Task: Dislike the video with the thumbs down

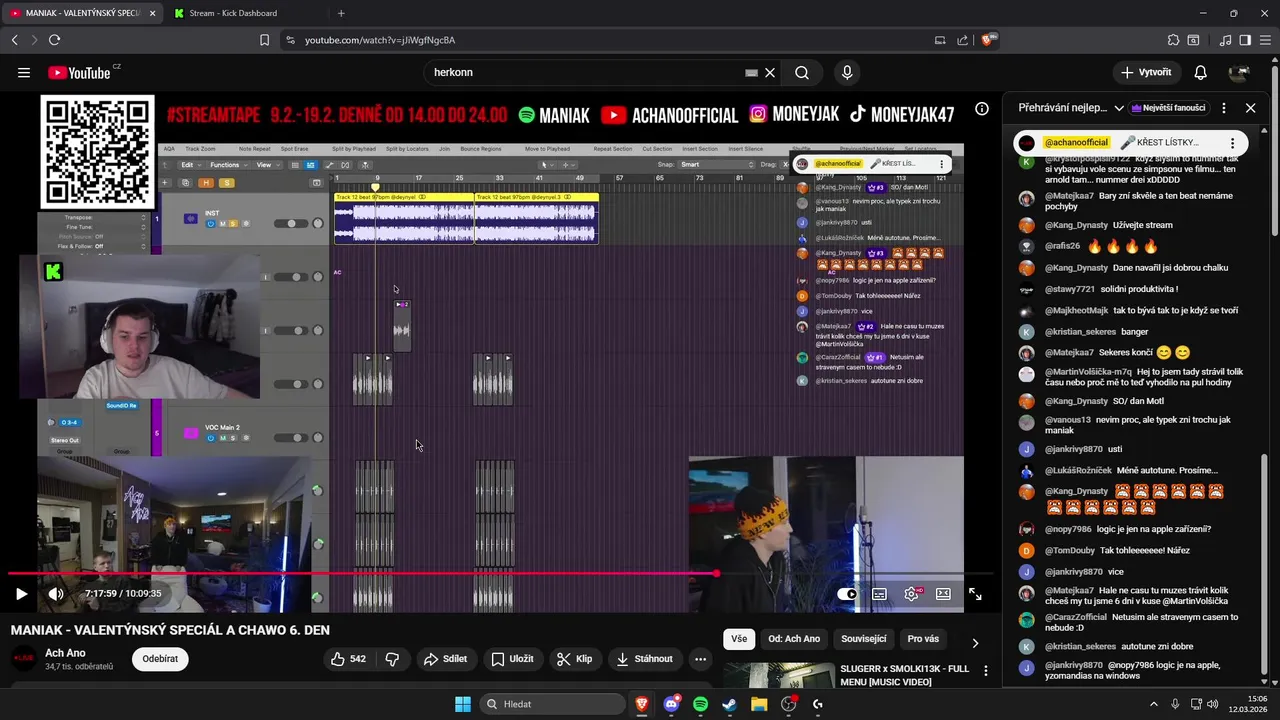Action: click(x=392, y=659)
